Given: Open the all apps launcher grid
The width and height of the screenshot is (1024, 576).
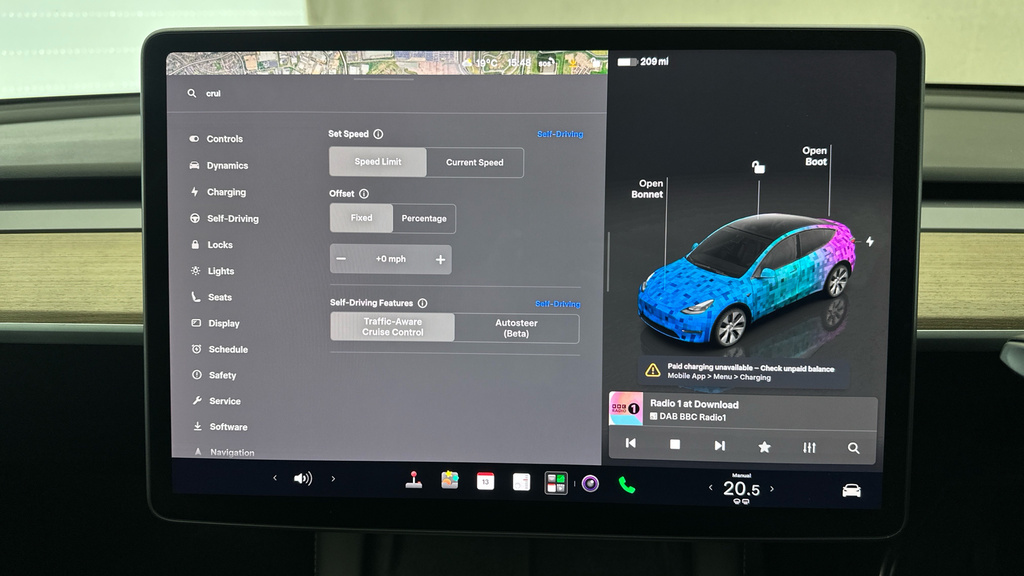Looking at the screenshot, I should [x=556, y=483].
